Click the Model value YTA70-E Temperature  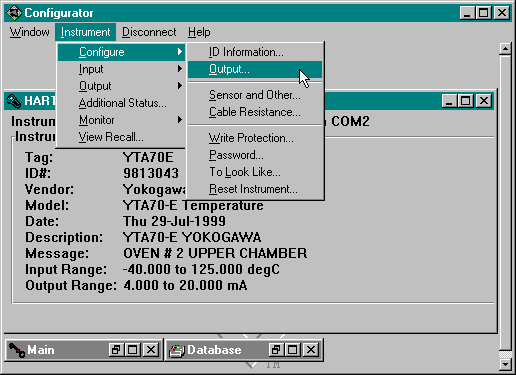(x=193, y=205)
